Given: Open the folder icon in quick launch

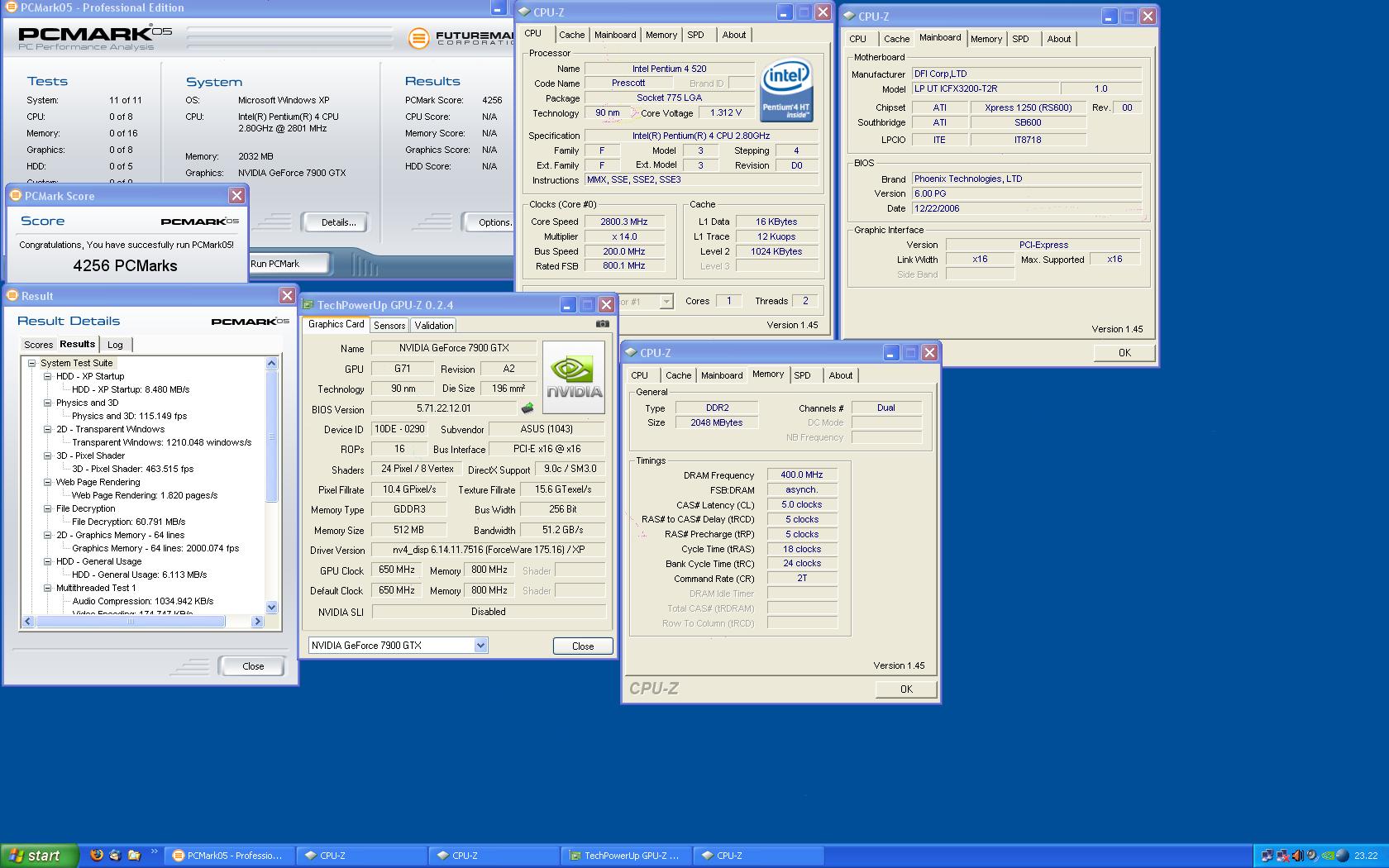Looking at the screenshot, I should point(134,856).
